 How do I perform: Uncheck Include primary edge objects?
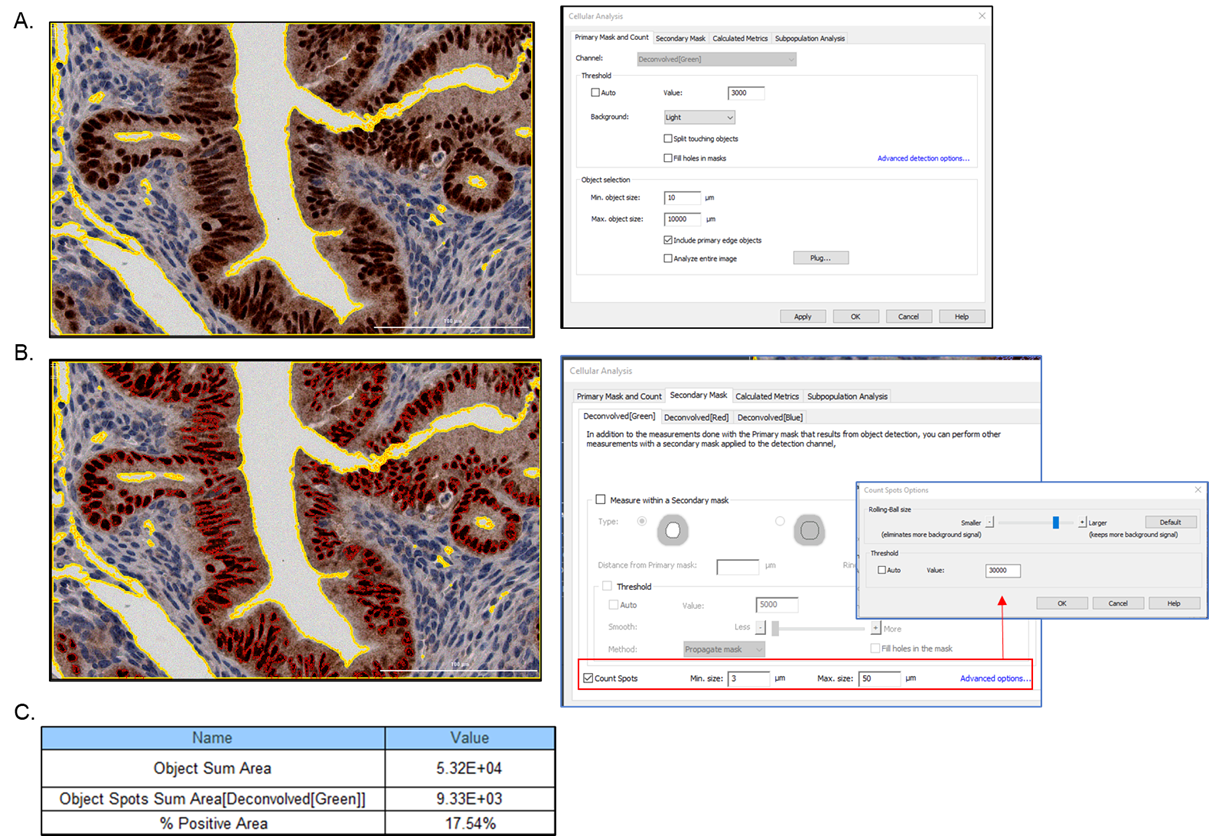[x=668, y=240]
